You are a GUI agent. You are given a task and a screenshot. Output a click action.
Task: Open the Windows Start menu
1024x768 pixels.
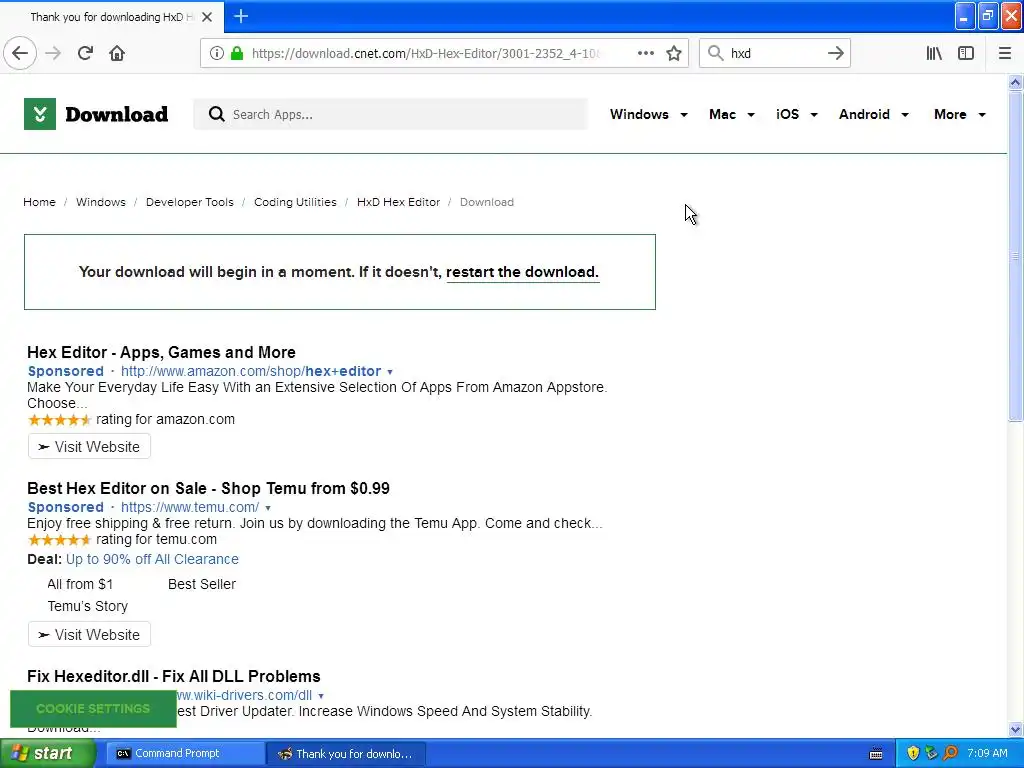[47, 753]
